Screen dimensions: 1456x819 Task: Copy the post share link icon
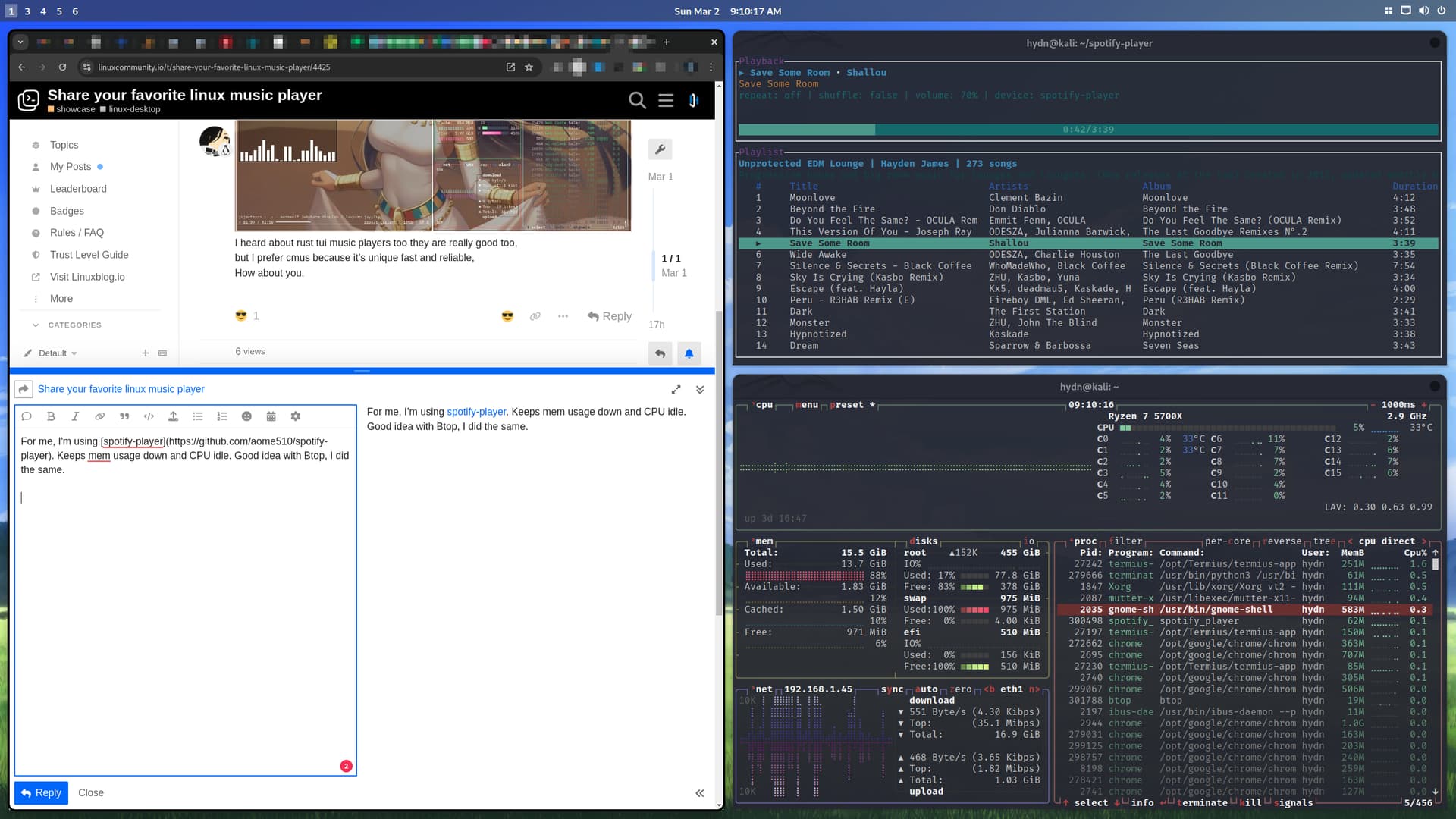tap(535, 316)
